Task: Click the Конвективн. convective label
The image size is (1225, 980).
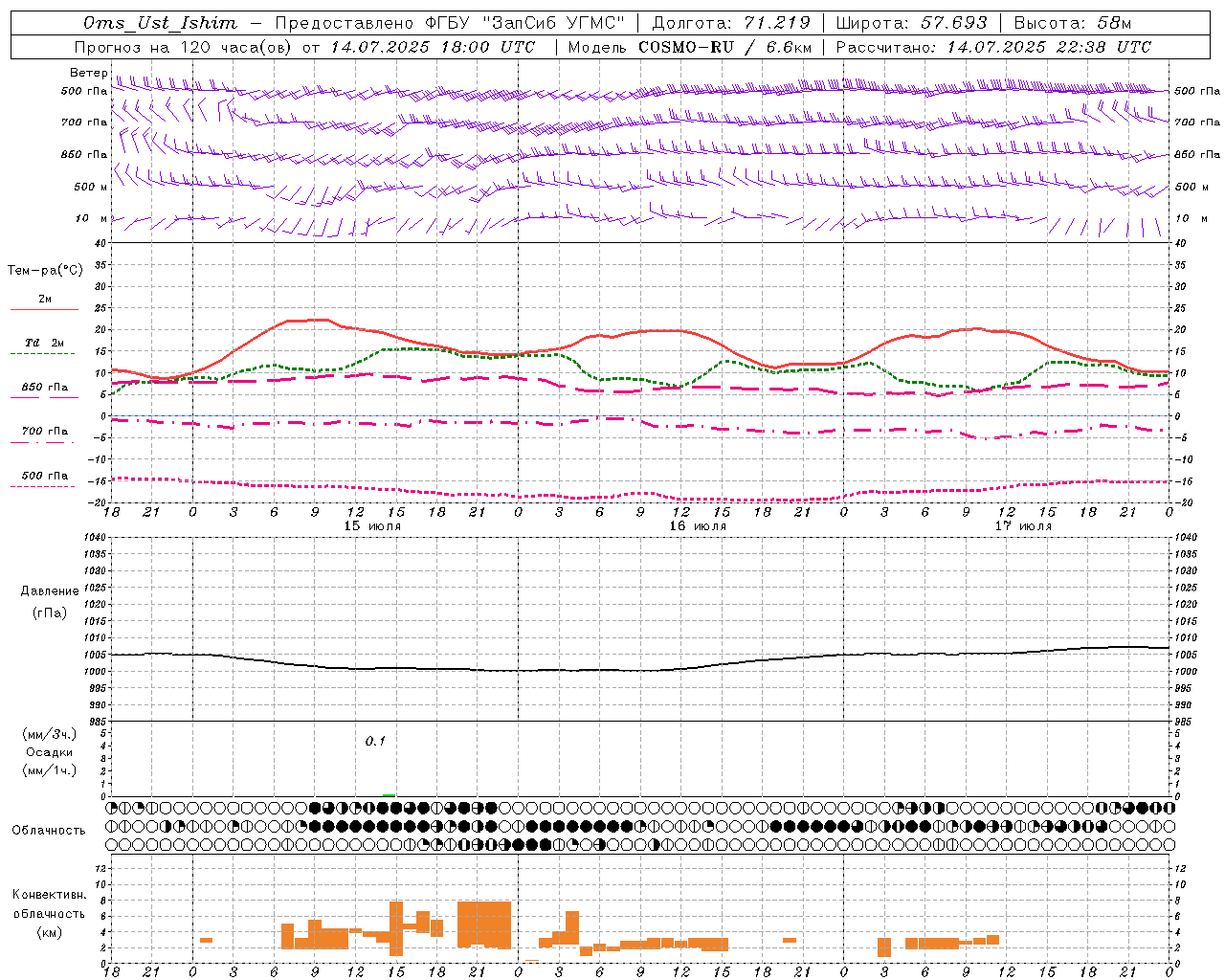Action: click(x=50, y=895)
